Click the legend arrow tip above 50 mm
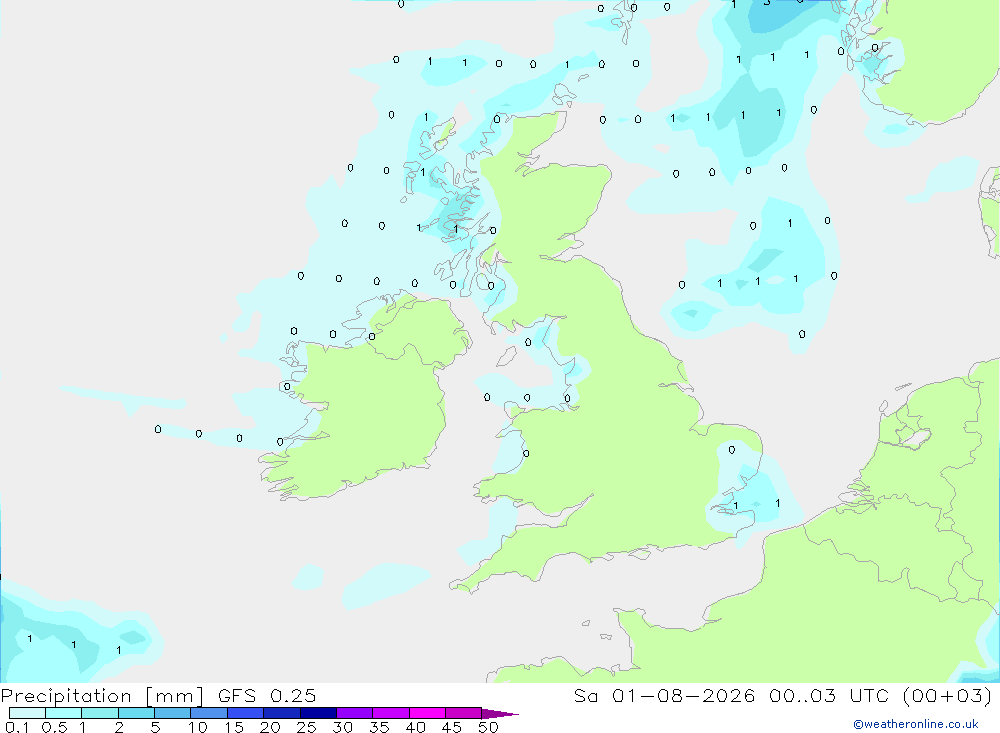The height and width of the screenshot is (733, 1000). click(499, 714)
